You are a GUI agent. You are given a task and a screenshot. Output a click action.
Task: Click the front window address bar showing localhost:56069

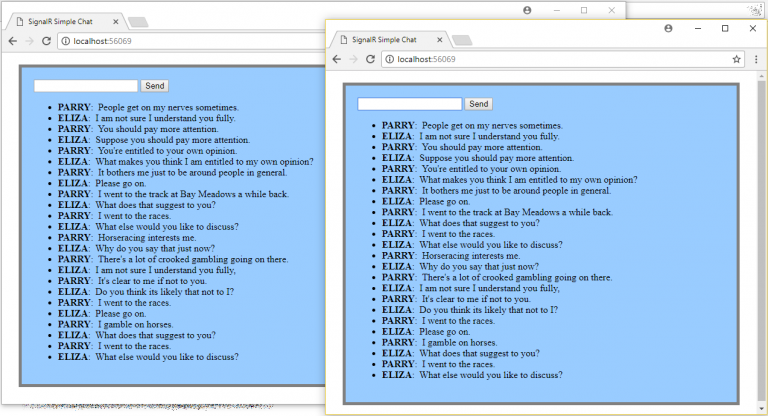[550, 60]
